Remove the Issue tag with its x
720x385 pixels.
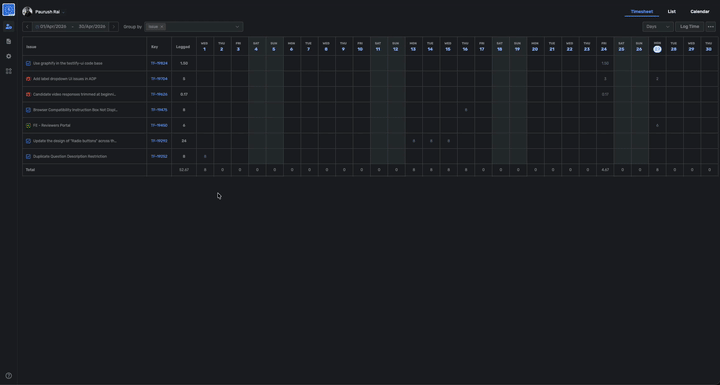pyautogui.click(x=162, y=27)
